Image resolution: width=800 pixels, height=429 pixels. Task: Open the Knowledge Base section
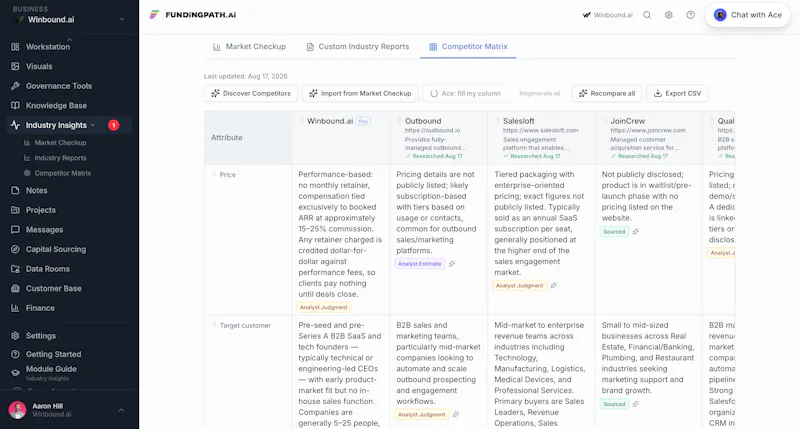click(x=56, y=106)
